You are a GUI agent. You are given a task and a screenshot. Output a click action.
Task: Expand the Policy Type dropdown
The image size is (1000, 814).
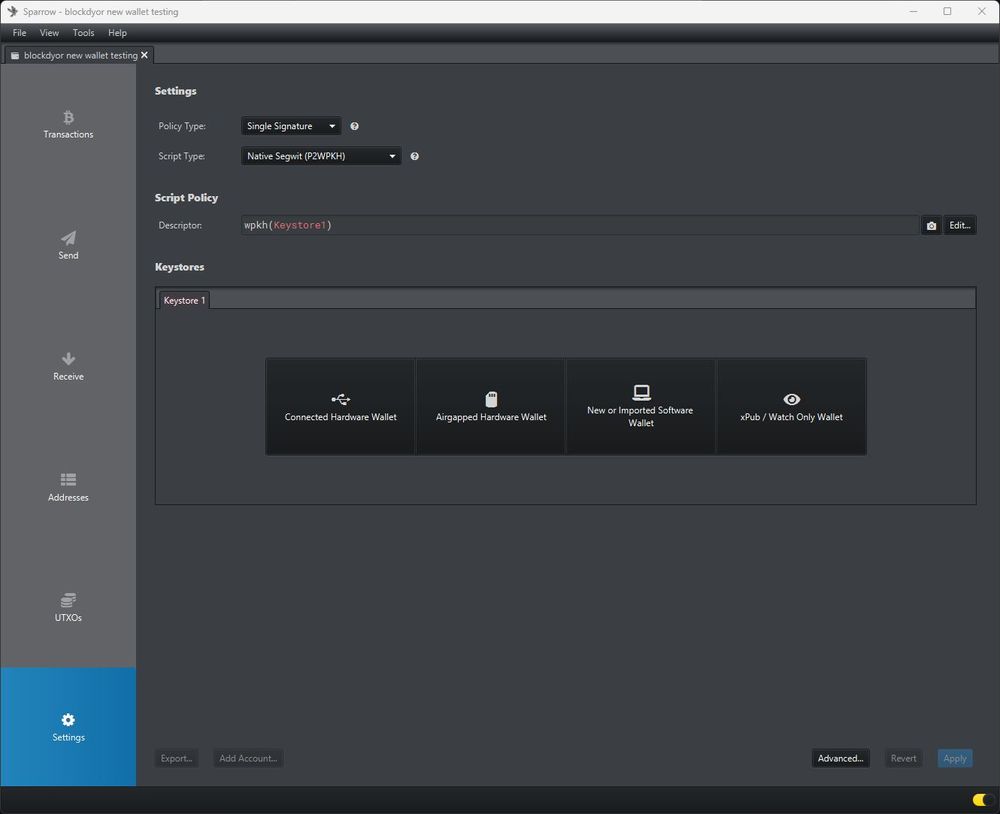pos(291,127)
